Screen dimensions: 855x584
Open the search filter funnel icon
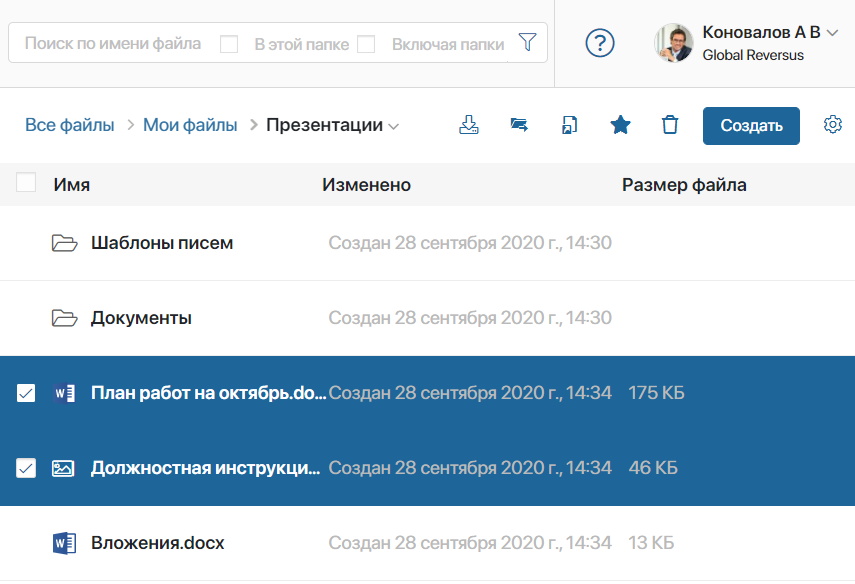527,42
